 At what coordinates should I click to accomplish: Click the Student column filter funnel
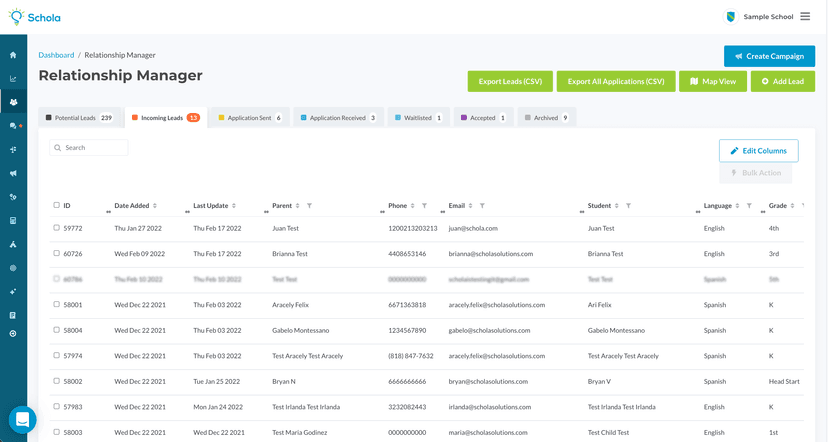(628, 206)
